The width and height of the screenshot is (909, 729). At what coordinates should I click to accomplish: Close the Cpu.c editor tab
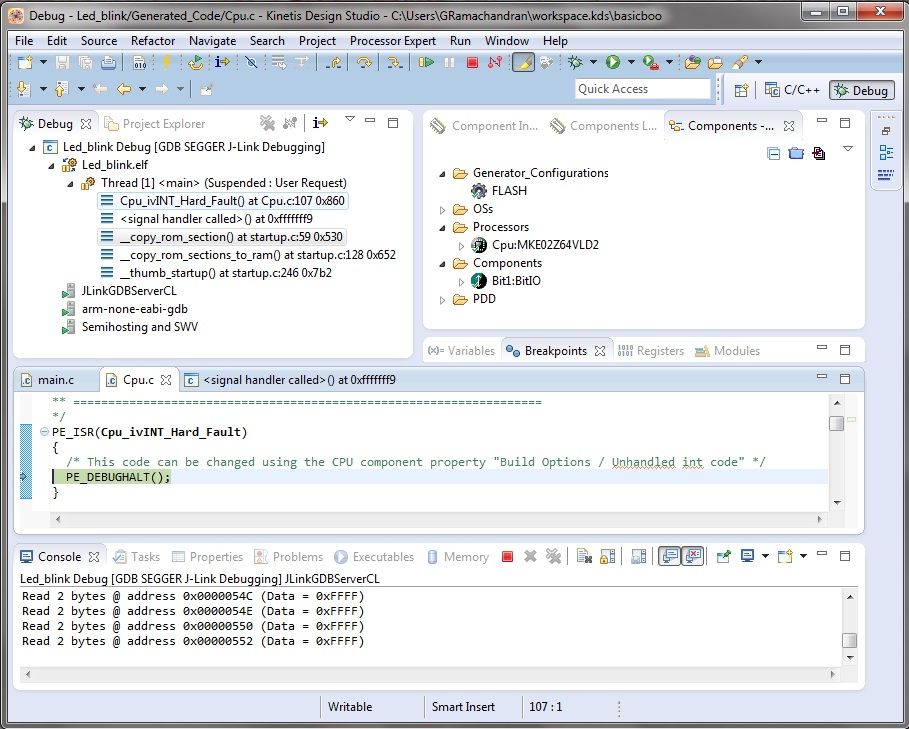pyautogui.click(x=166, y=380)
